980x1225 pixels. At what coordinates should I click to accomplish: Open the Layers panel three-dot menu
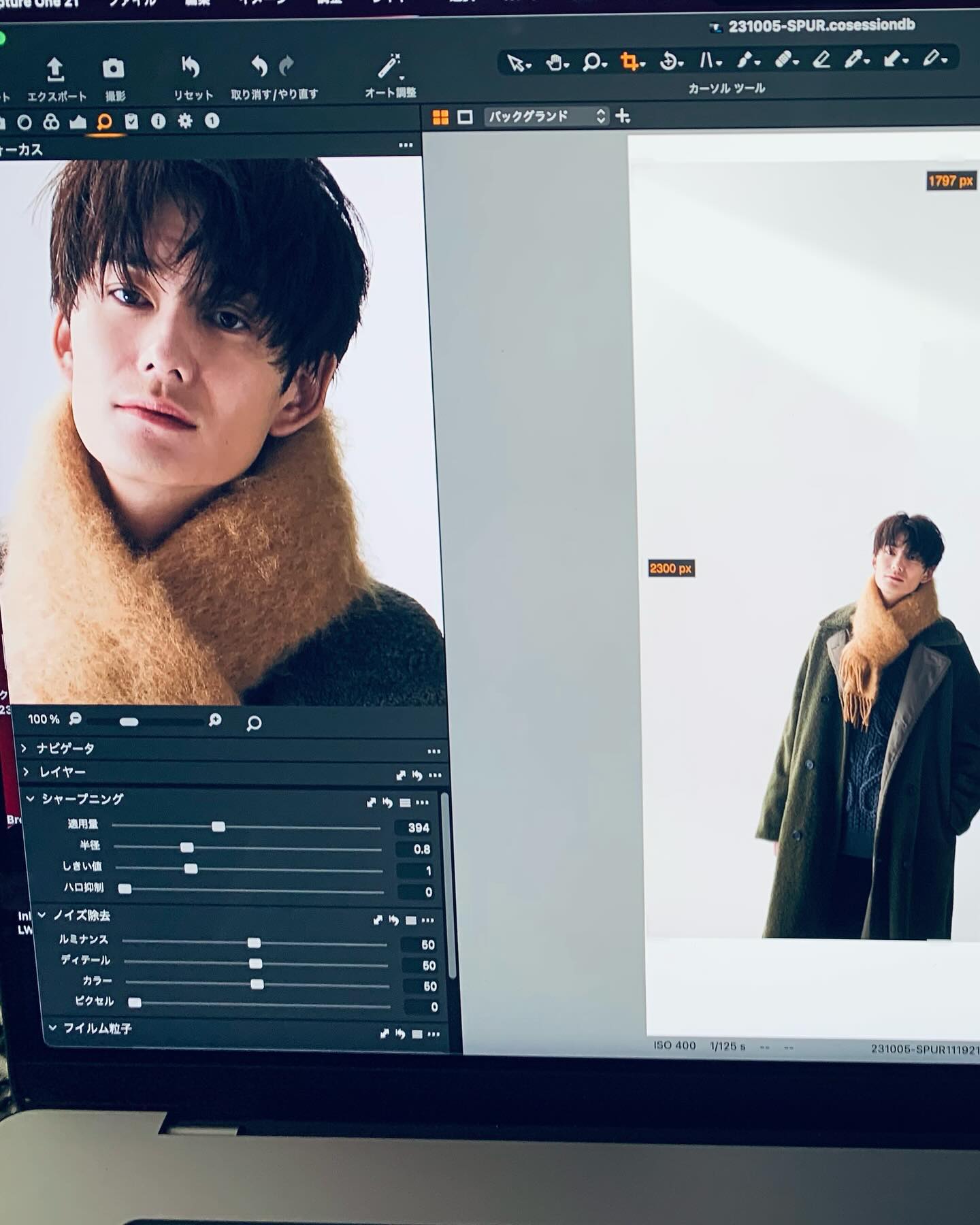coord(436,775)
